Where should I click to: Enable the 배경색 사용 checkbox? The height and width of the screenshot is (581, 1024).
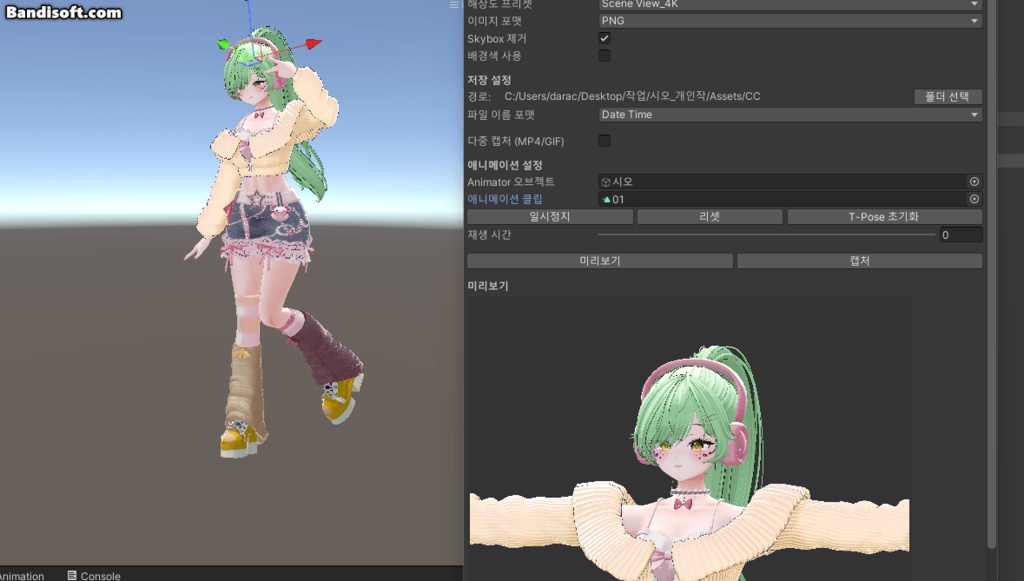point(603,57)
